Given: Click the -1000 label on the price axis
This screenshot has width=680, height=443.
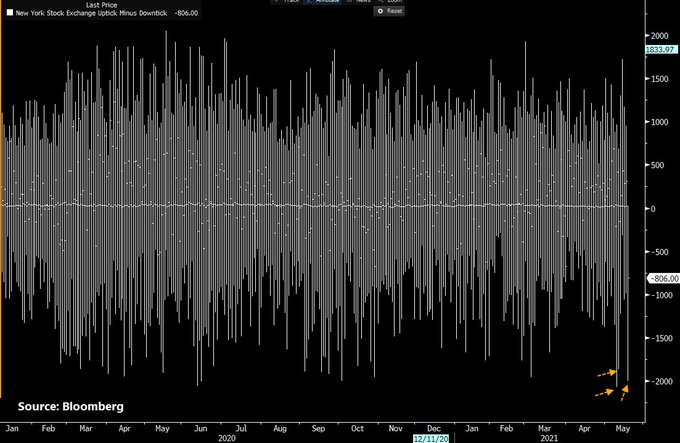Looking at the screenshot, I should (660, 295).
